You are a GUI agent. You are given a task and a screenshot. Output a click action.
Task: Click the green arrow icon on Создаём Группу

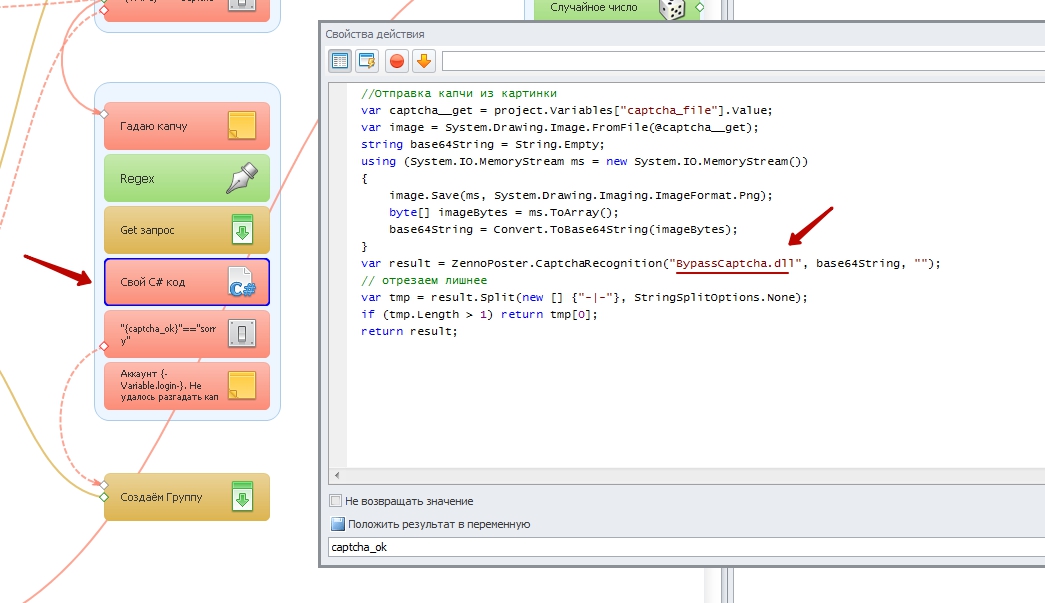click(241, 497)
